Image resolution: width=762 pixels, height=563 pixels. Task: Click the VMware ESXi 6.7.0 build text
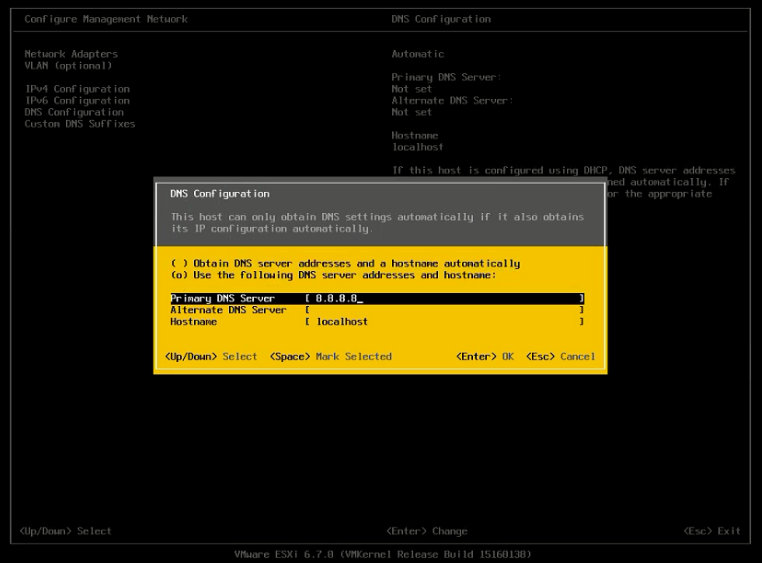383,554
